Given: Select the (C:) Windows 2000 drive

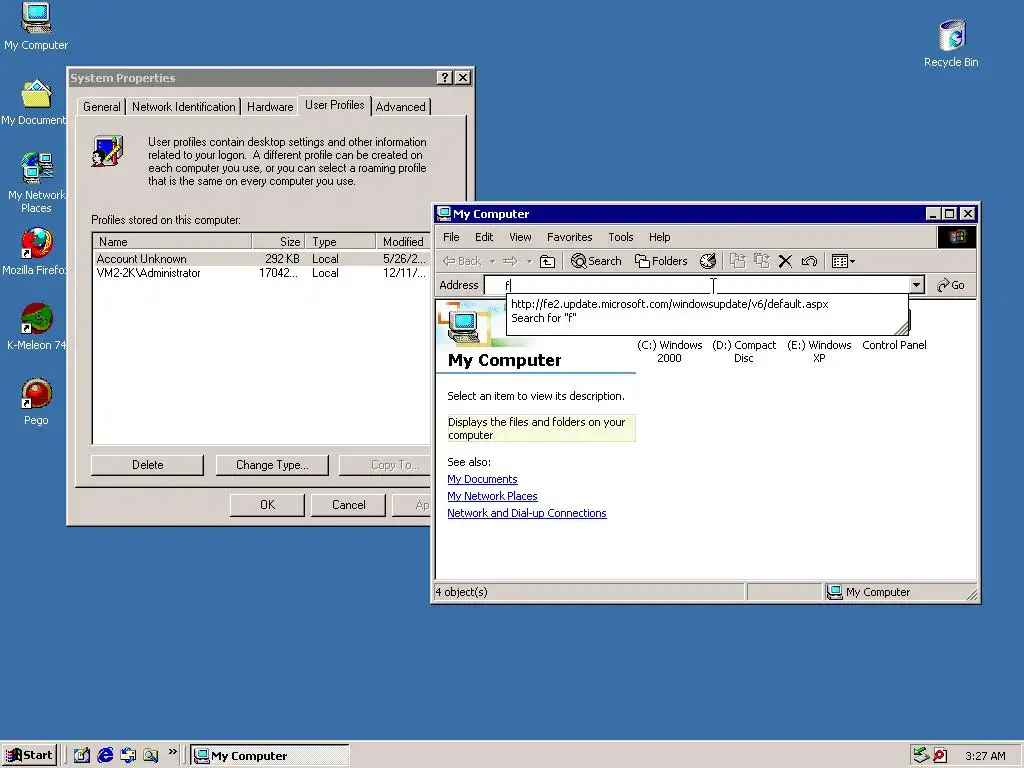Looking at the screenshot, I should 669,351.
